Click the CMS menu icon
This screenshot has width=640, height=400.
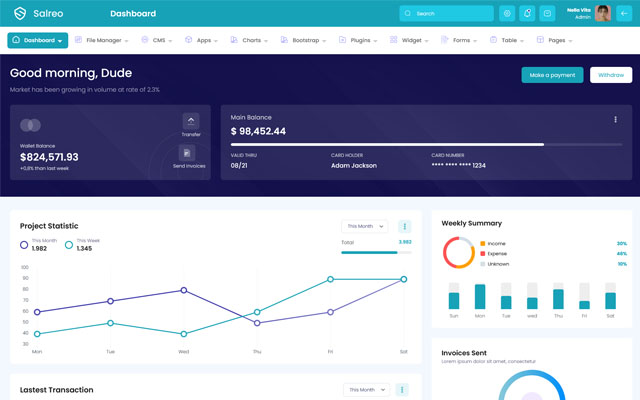(x=144, y=40)
